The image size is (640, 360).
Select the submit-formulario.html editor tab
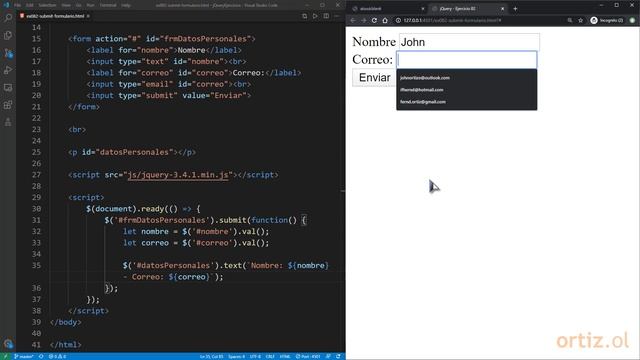click(55, 16)
